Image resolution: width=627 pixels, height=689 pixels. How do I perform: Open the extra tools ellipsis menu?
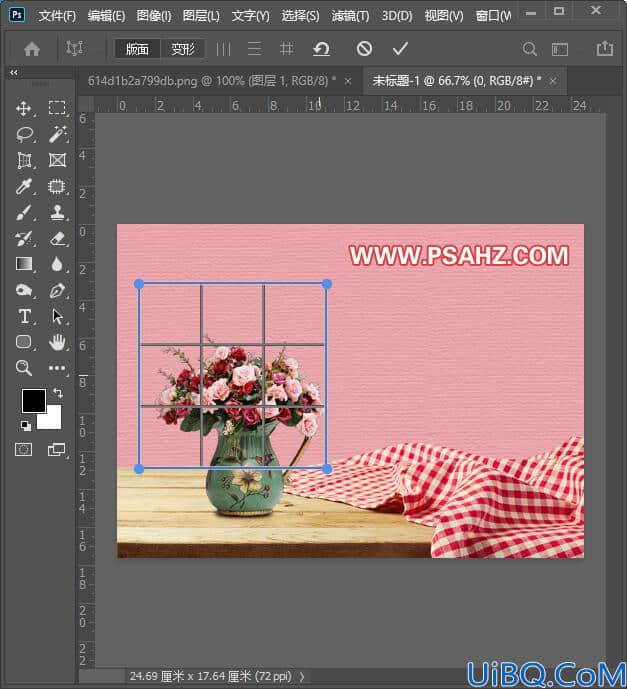57,368
